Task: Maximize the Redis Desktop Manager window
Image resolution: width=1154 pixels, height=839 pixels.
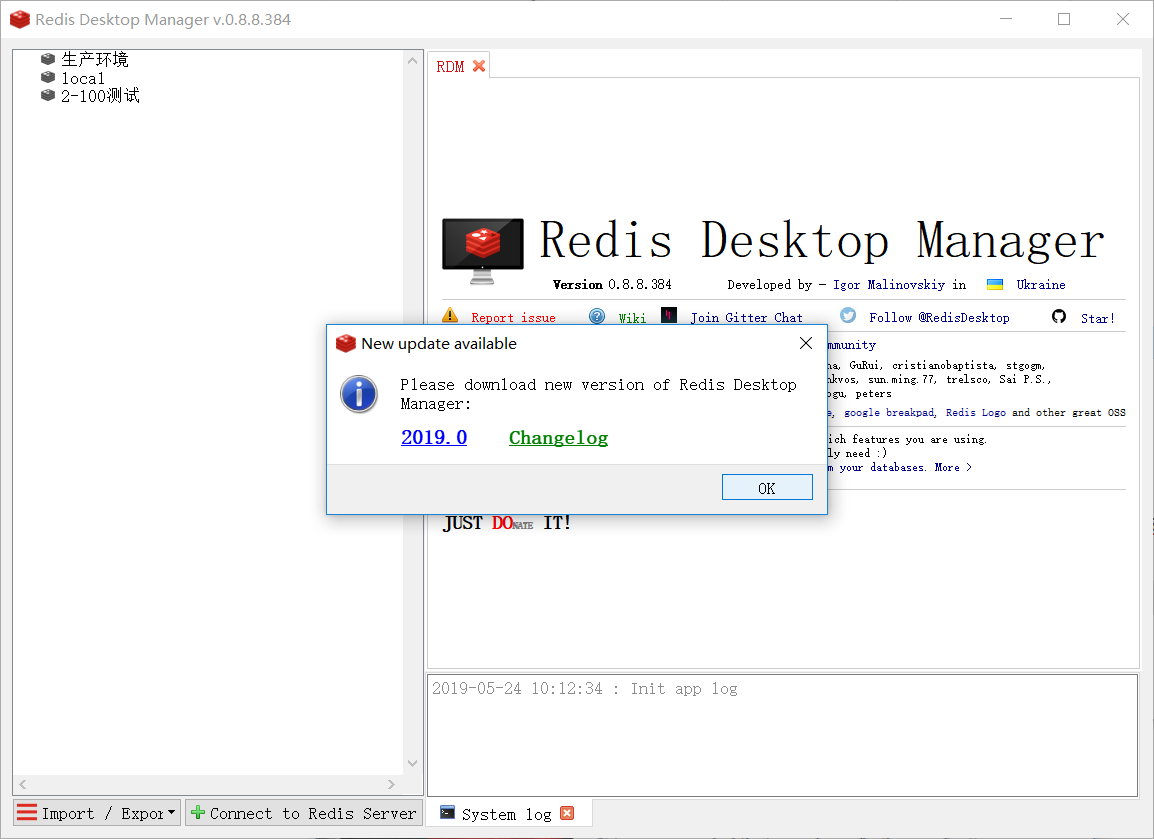Action: [1064, 19]
